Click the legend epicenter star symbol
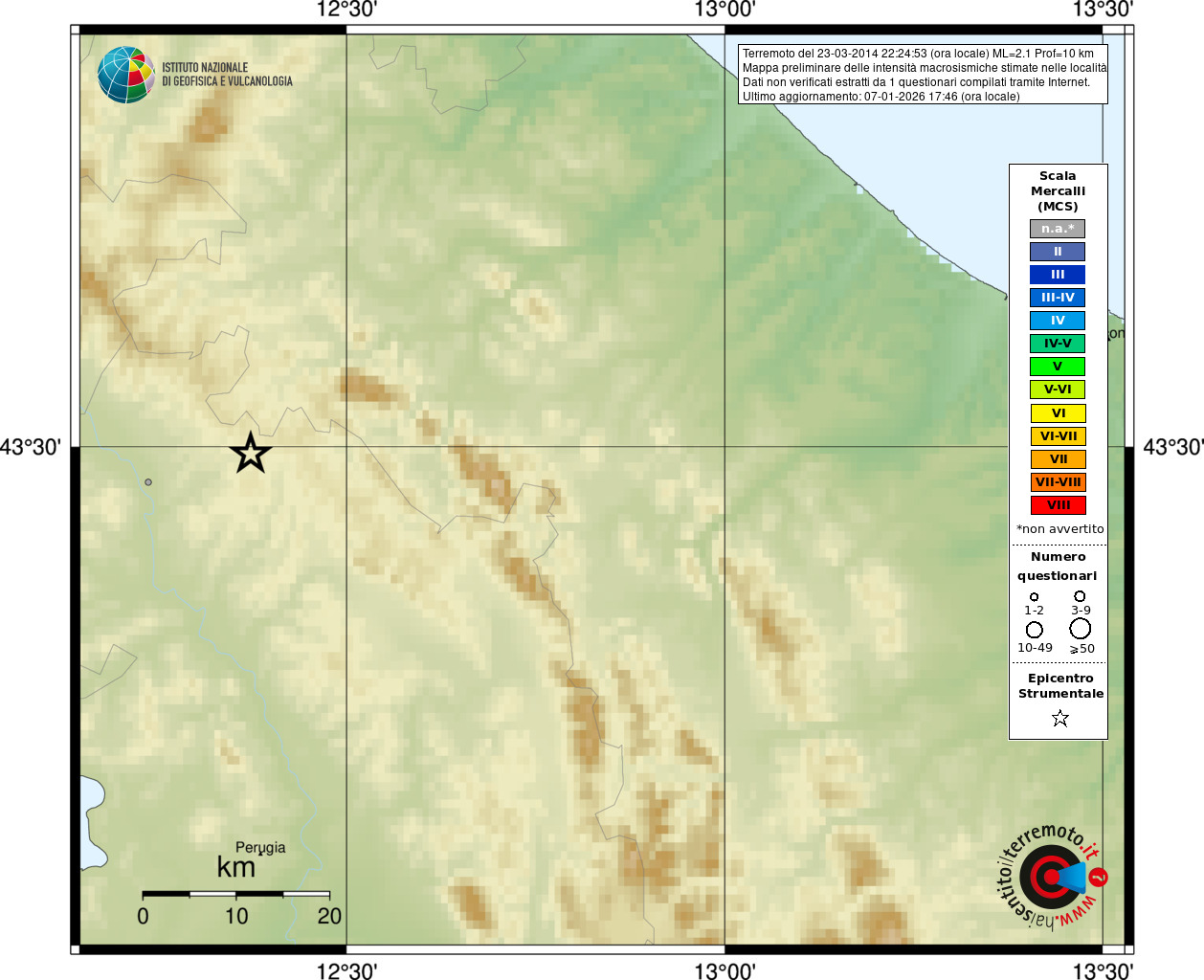 [x=1059, y=718]
